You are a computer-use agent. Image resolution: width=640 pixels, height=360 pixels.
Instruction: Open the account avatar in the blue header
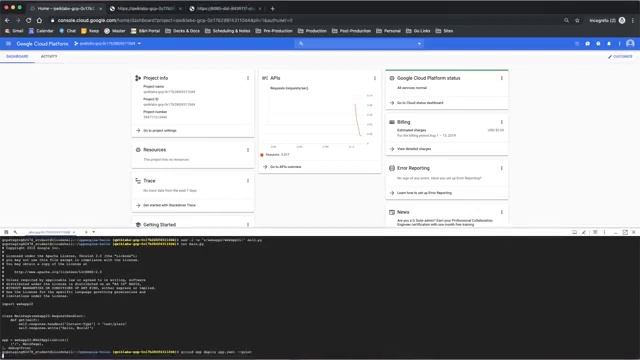(630, 44)
